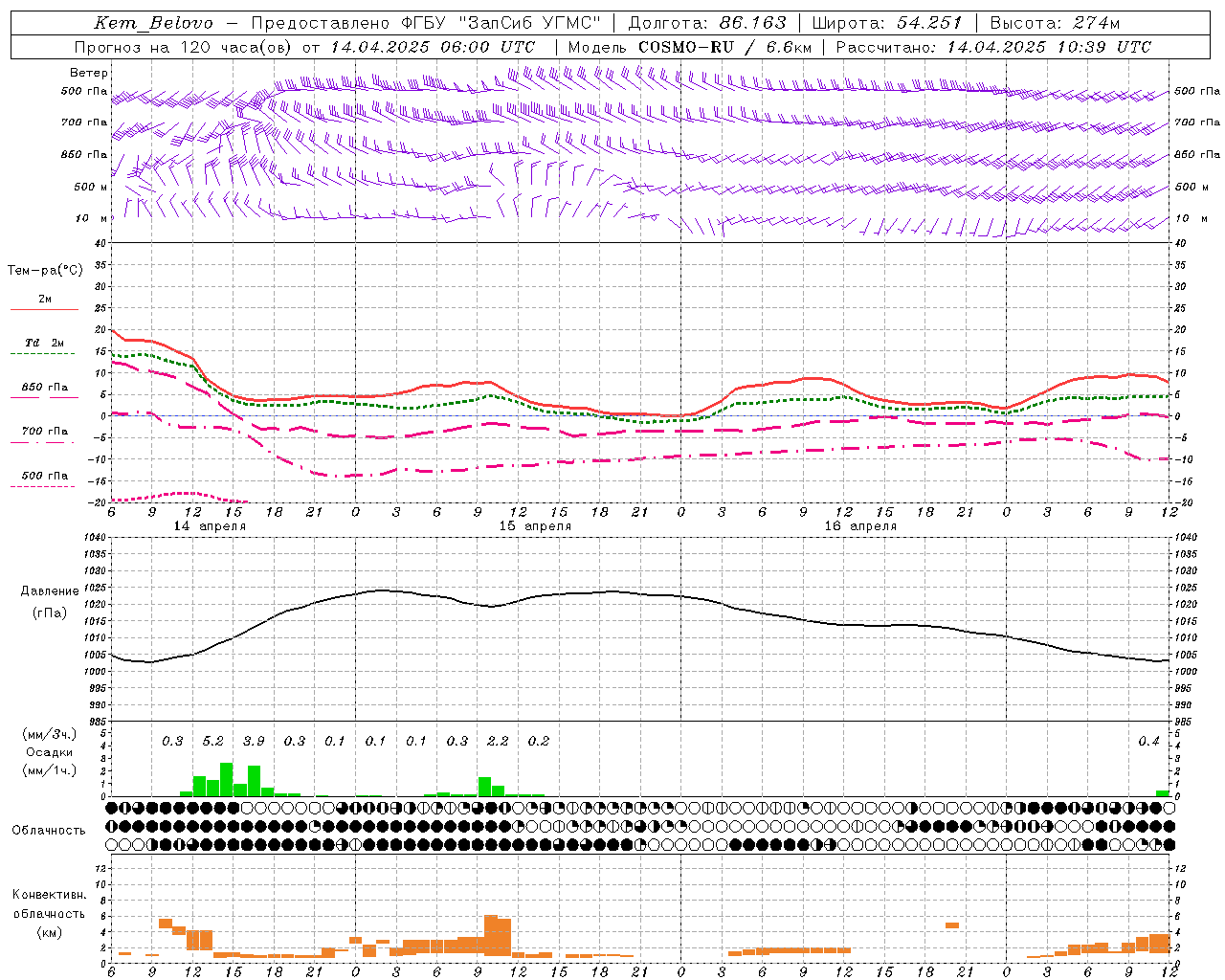Click the green precipitation bar at far right edge
1225x980 pixels.
coord(1163,792)
